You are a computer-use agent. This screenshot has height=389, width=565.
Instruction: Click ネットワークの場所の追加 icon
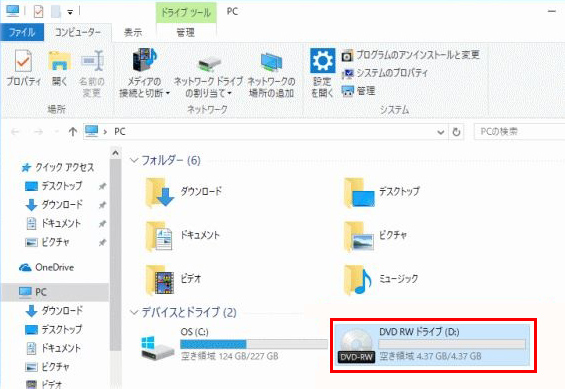point(271,62)
